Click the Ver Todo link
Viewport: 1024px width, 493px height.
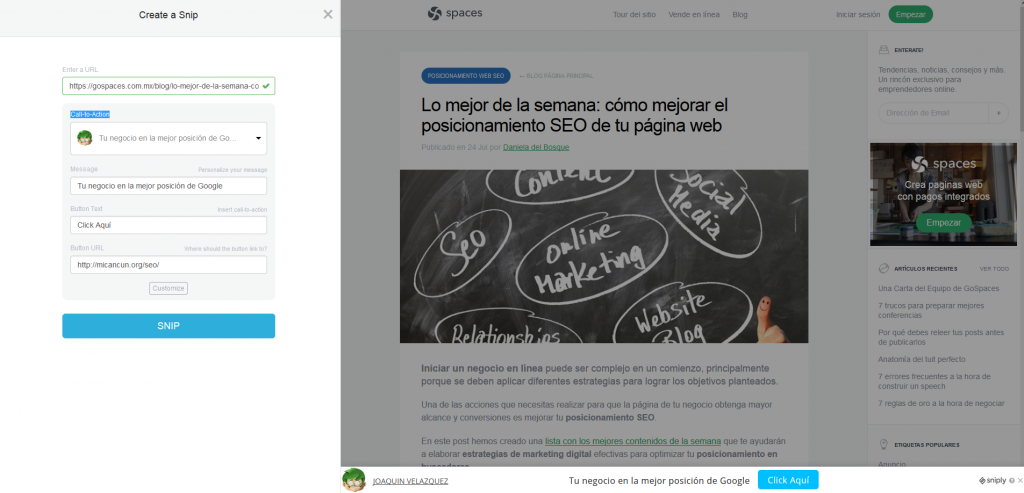[x=994, y=269]
